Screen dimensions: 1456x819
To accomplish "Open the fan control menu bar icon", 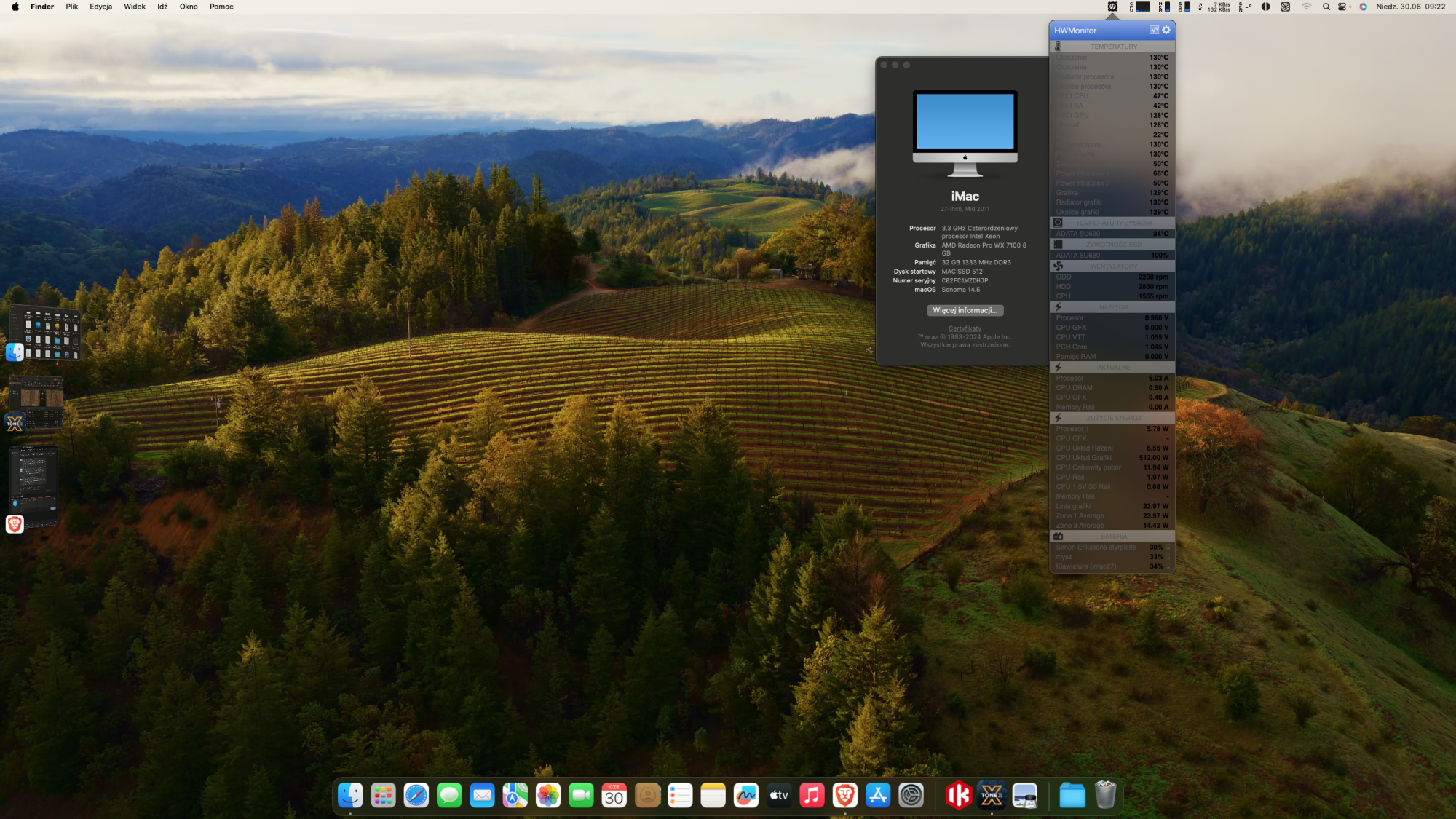I will click(x=1285, y=7).
